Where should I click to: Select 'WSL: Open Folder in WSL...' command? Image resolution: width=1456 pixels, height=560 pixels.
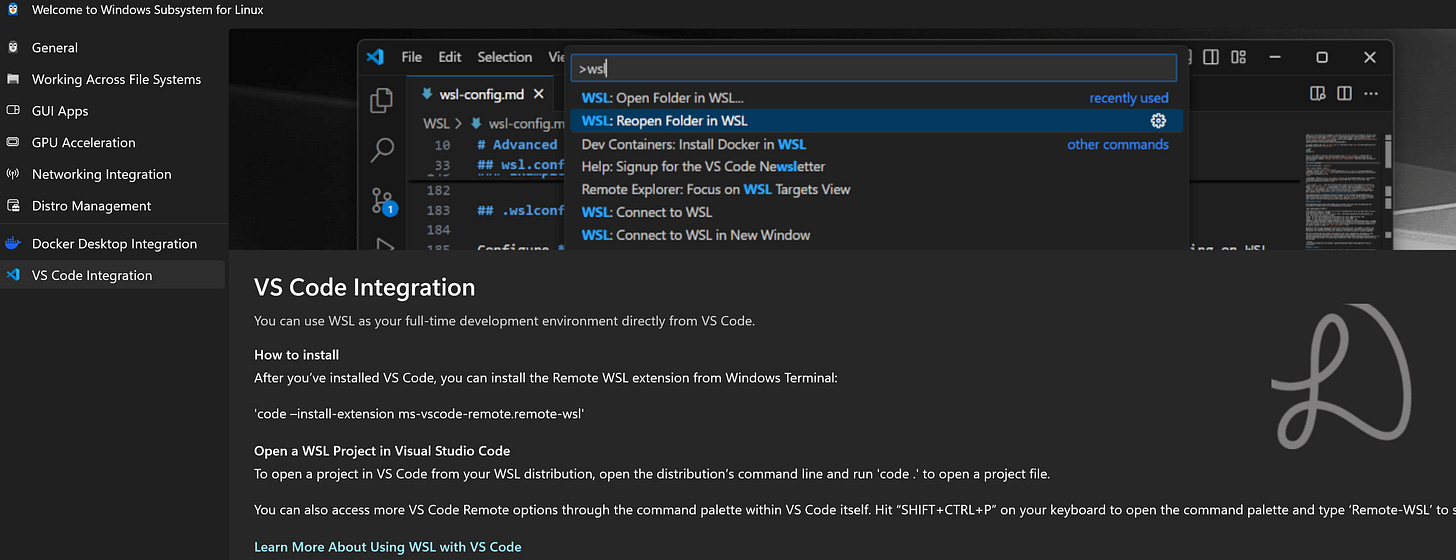tap(876, 98)
